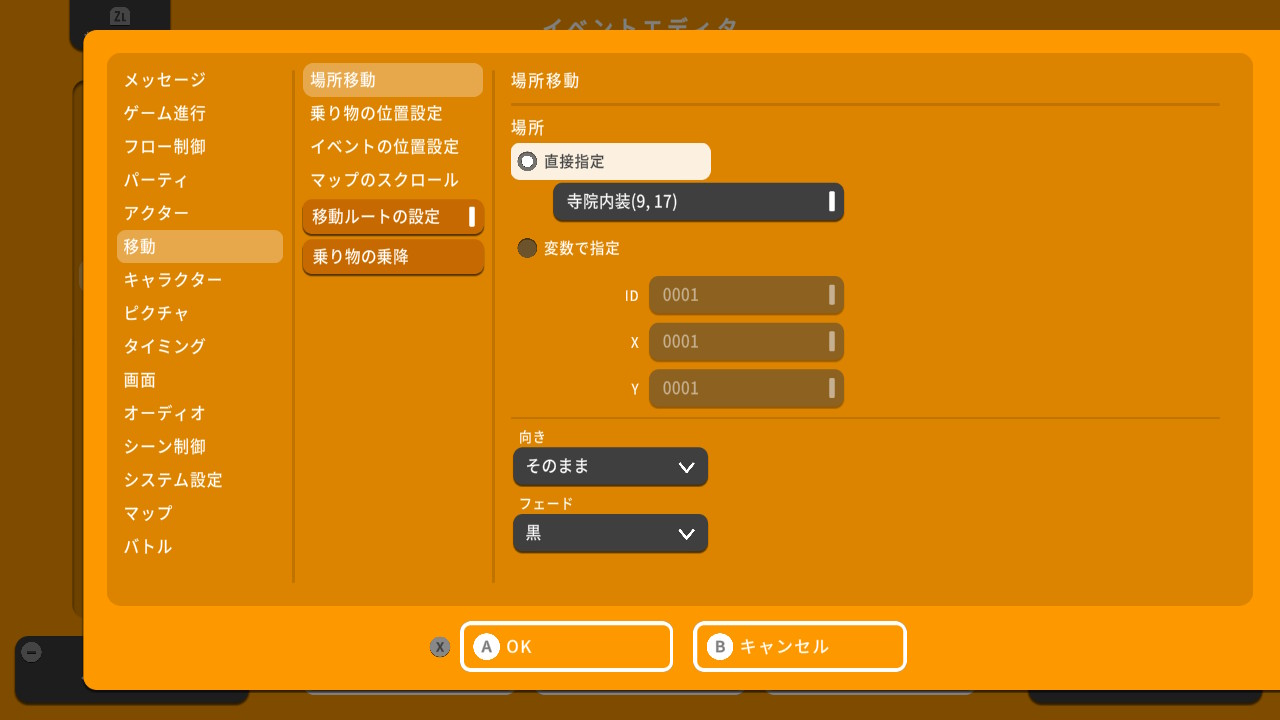The image size is (1280, 720).
Task: Confirm with the OK button
Action: tap(566, 646)
